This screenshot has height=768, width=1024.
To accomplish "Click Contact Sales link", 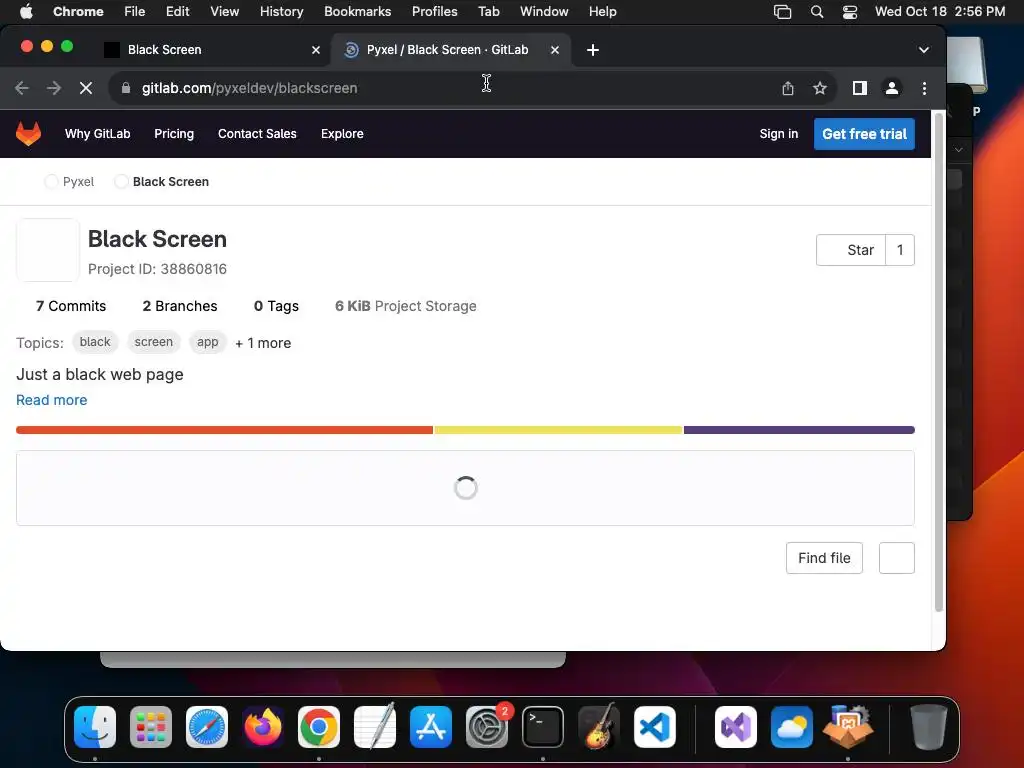I will [x=257, y=134].
